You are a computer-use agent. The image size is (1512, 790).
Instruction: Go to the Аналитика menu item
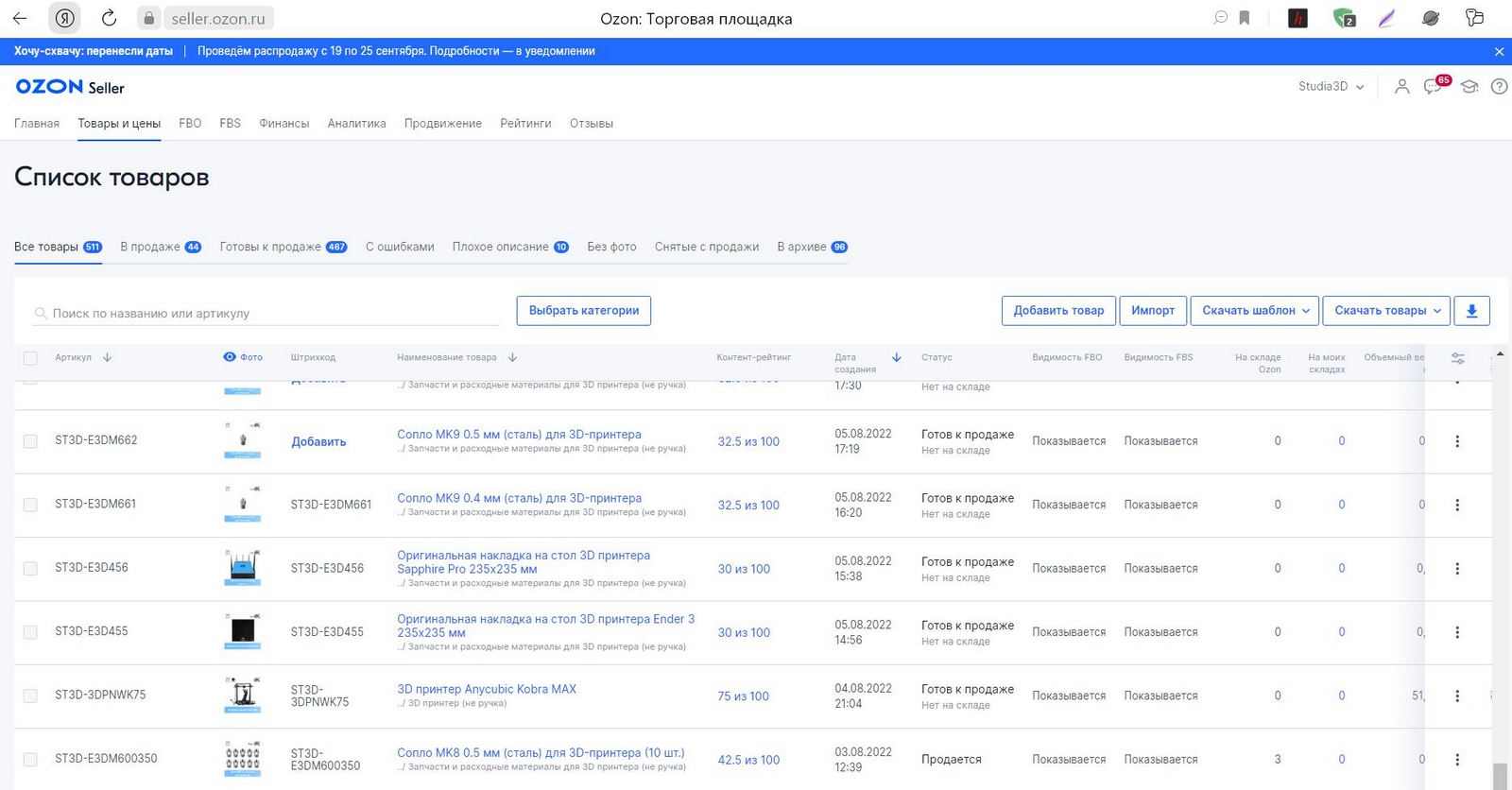356,124
